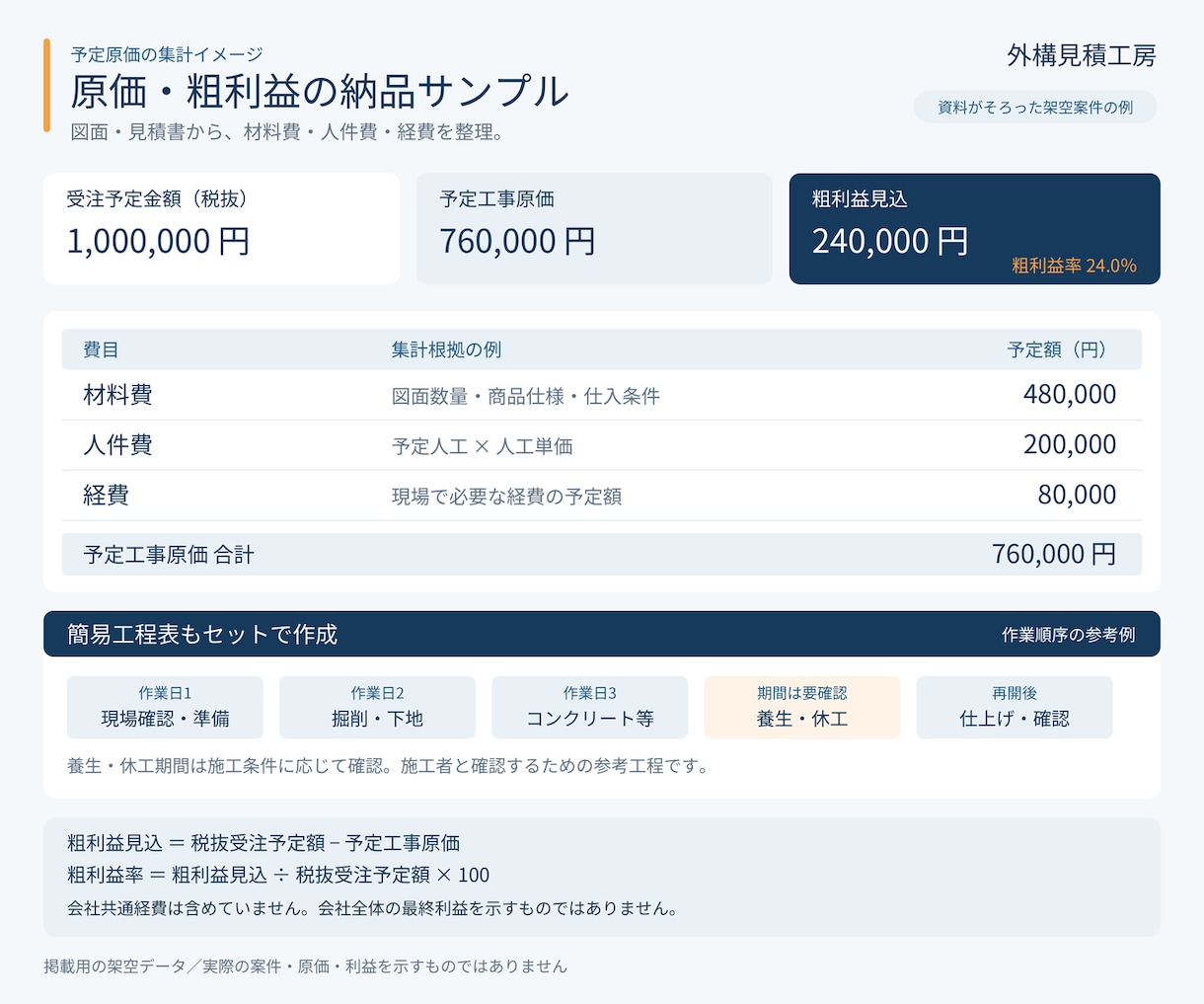The height and width of the screenshot is (1004, 1204).
Task: Click 予定人工 × 人工単価 cell
Action: coord(483,446)
